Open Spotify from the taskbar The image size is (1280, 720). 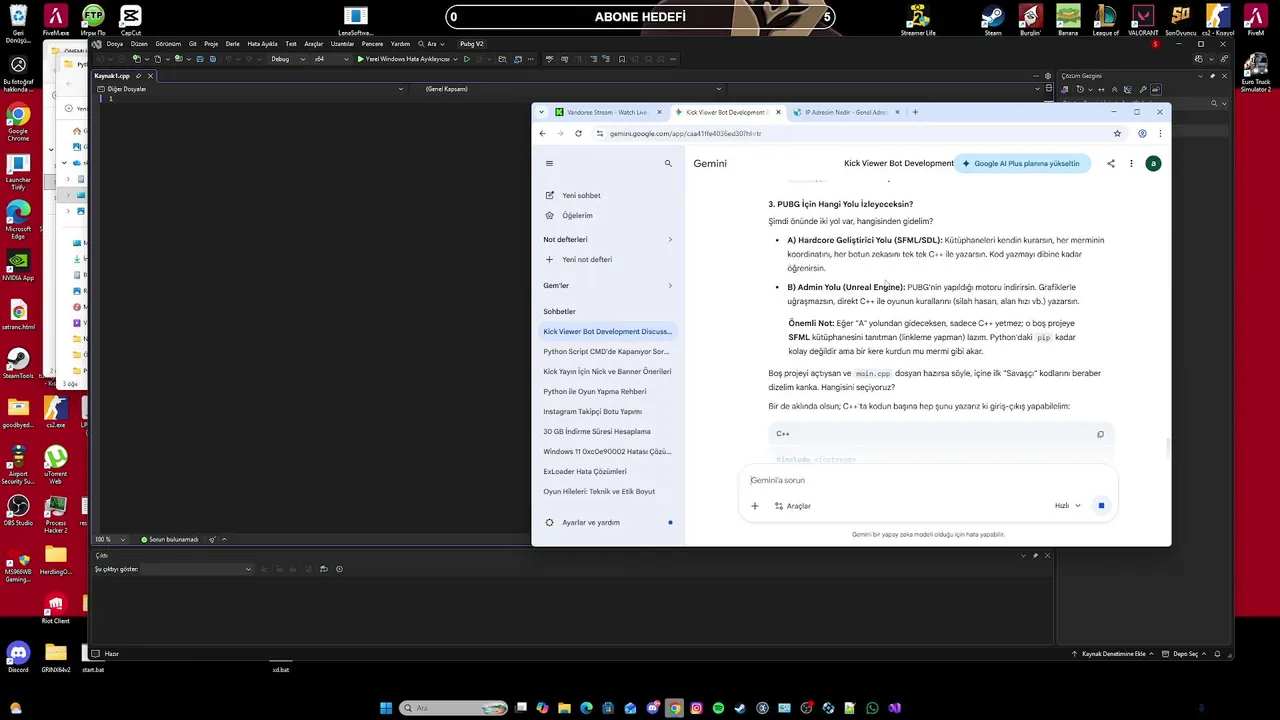point(718,708)
